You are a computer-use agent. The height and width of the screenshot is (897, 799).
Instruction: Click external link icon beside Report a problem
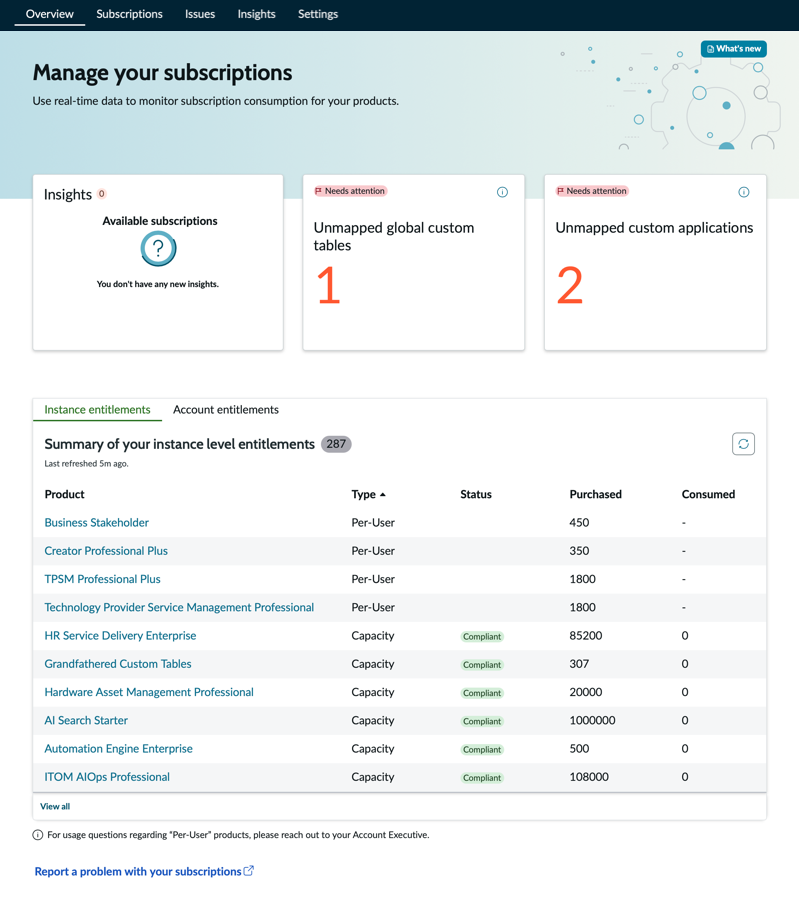pyautogui.click(x=249, y=871)
